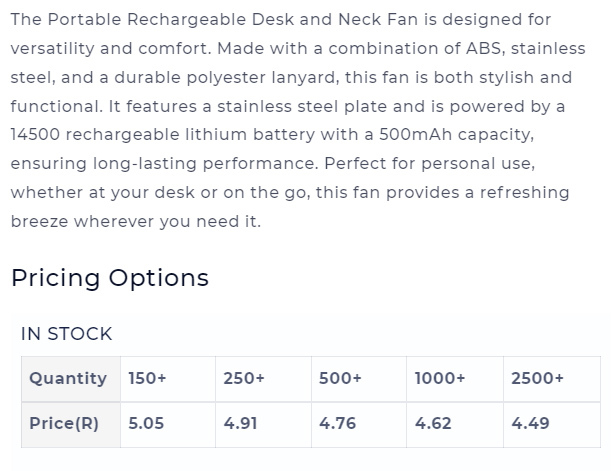Select the 500+ quantity cell

(x=359, y=379)
